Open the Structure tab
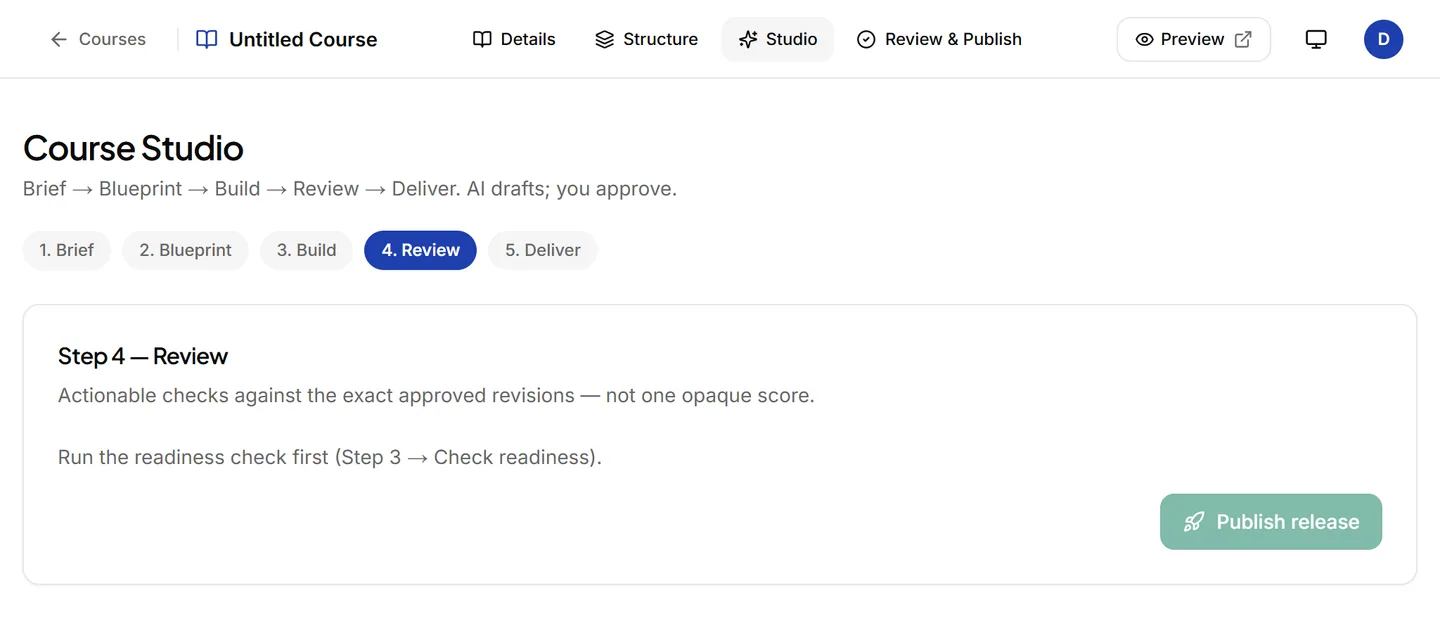The image size is (1440, 630). [647, 39]
